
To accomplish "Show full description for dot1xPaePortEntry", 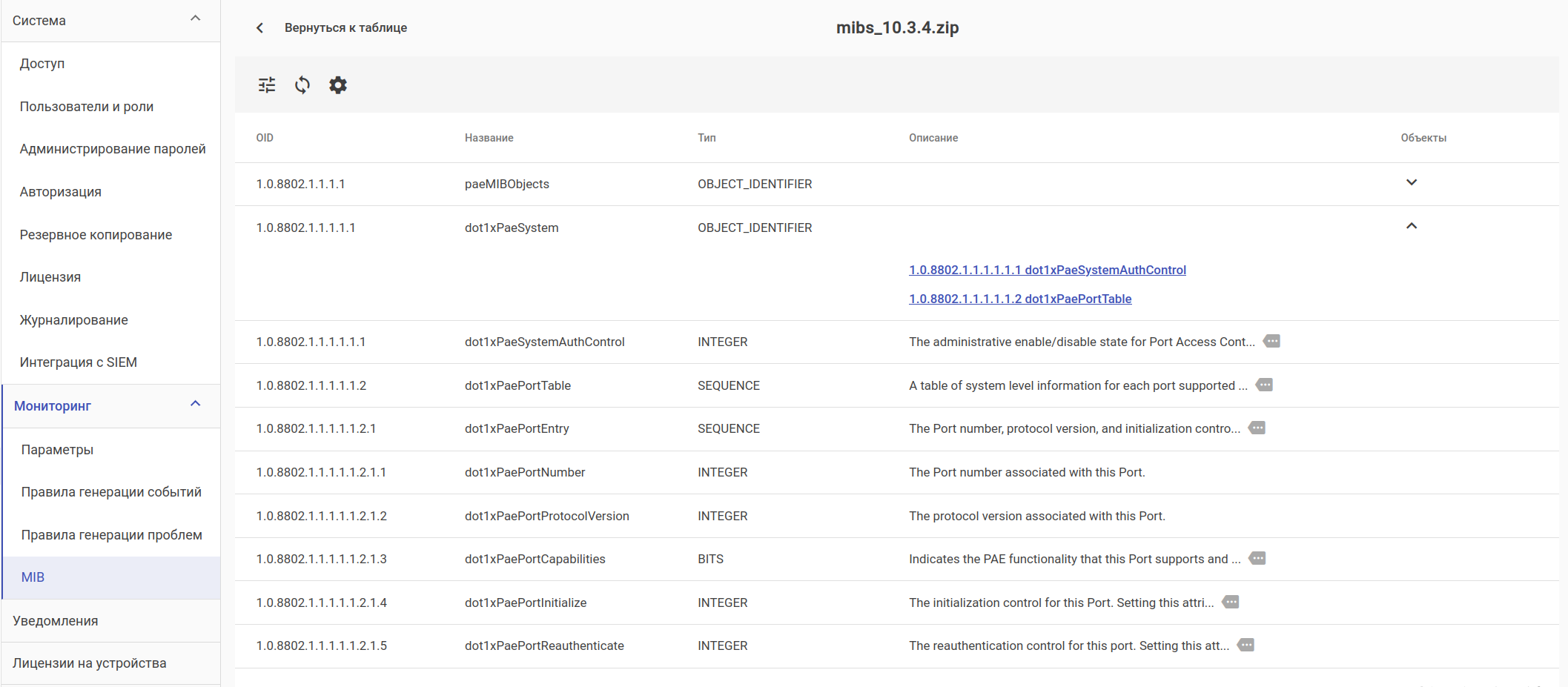I will [1257, 428].
